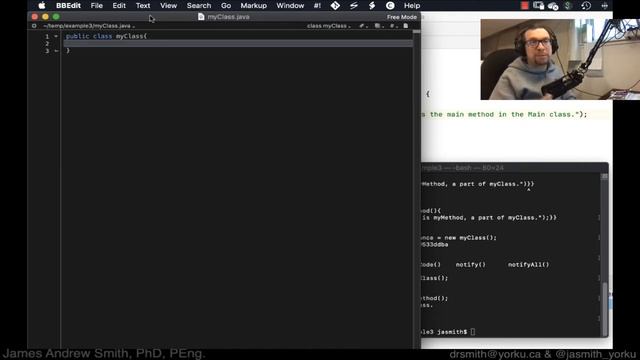The width and height of the screenshot is (640, 360).
Task: Open the Text menu
Action: tap(143, 6)
